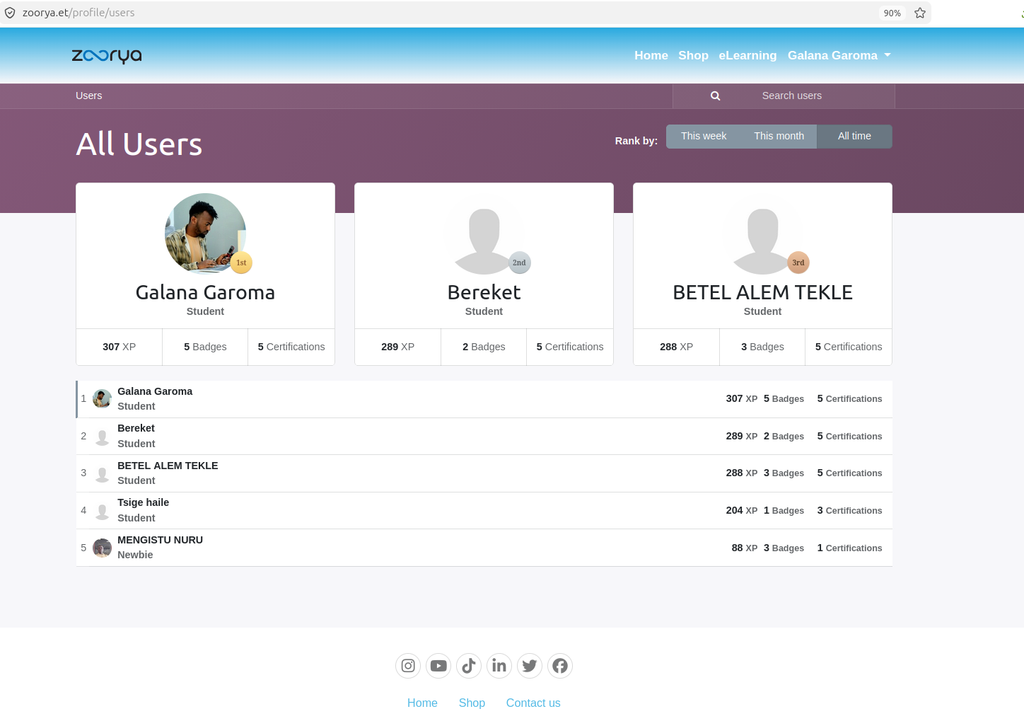Click BETEL ALEM TEKLE in ranked list
The height and width of the screenshot is (709, 1024).
[x=168, y=465]
